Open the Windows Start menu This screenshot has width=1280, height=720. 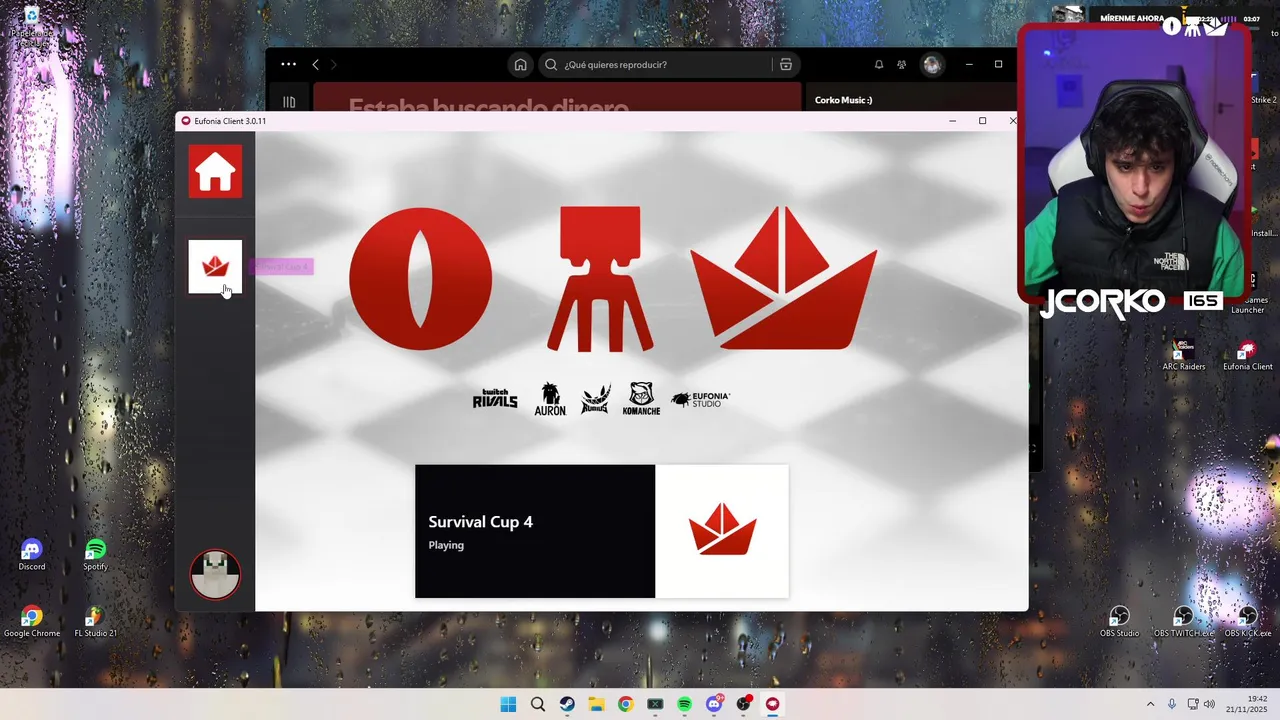click(508, 704)
